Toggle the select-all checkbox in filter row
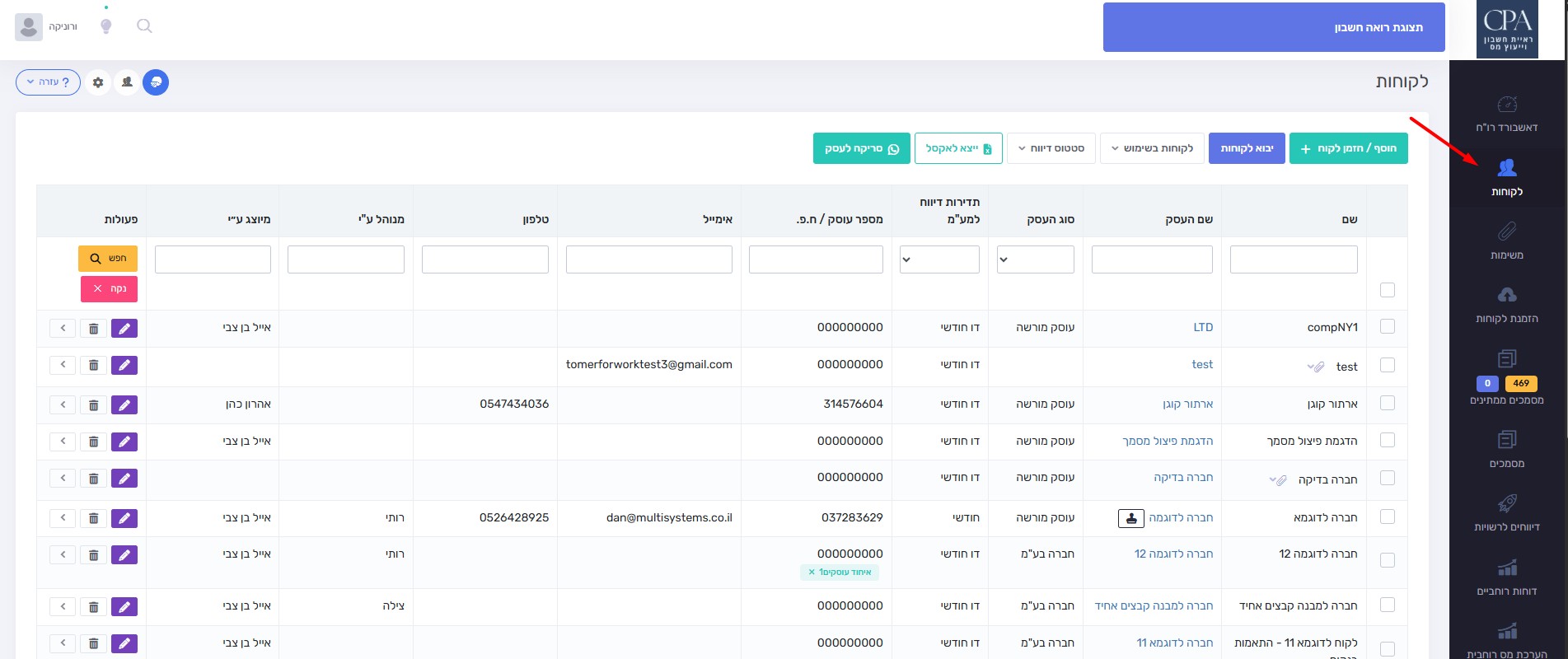The width and height of the screenshot is (1568, 659). pyautogui.click(x=1388, y=290)
